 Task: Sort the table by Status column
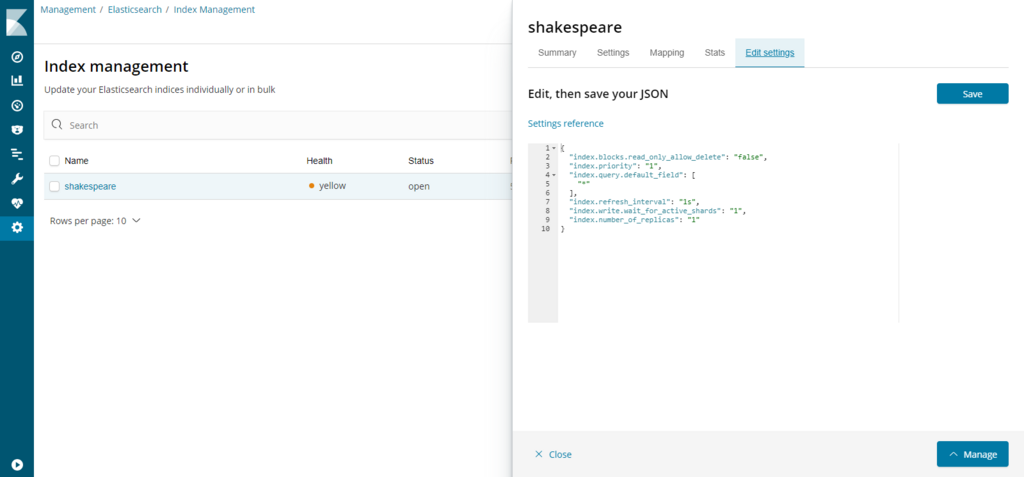pos(421,161)
